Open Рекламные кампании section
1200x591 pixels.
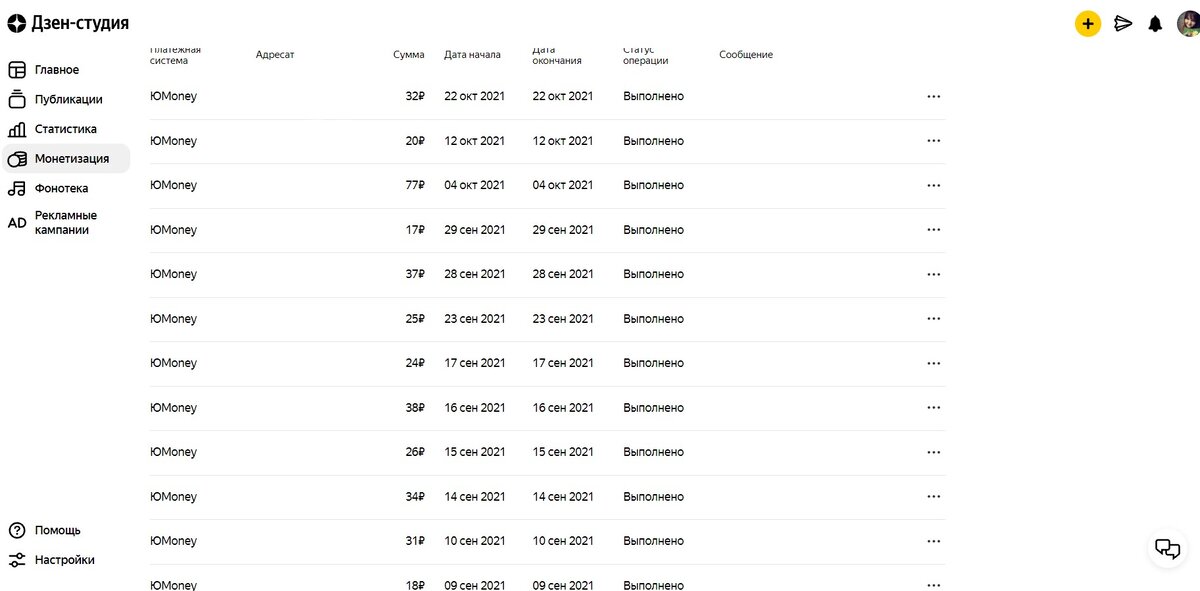click(65, 223)
